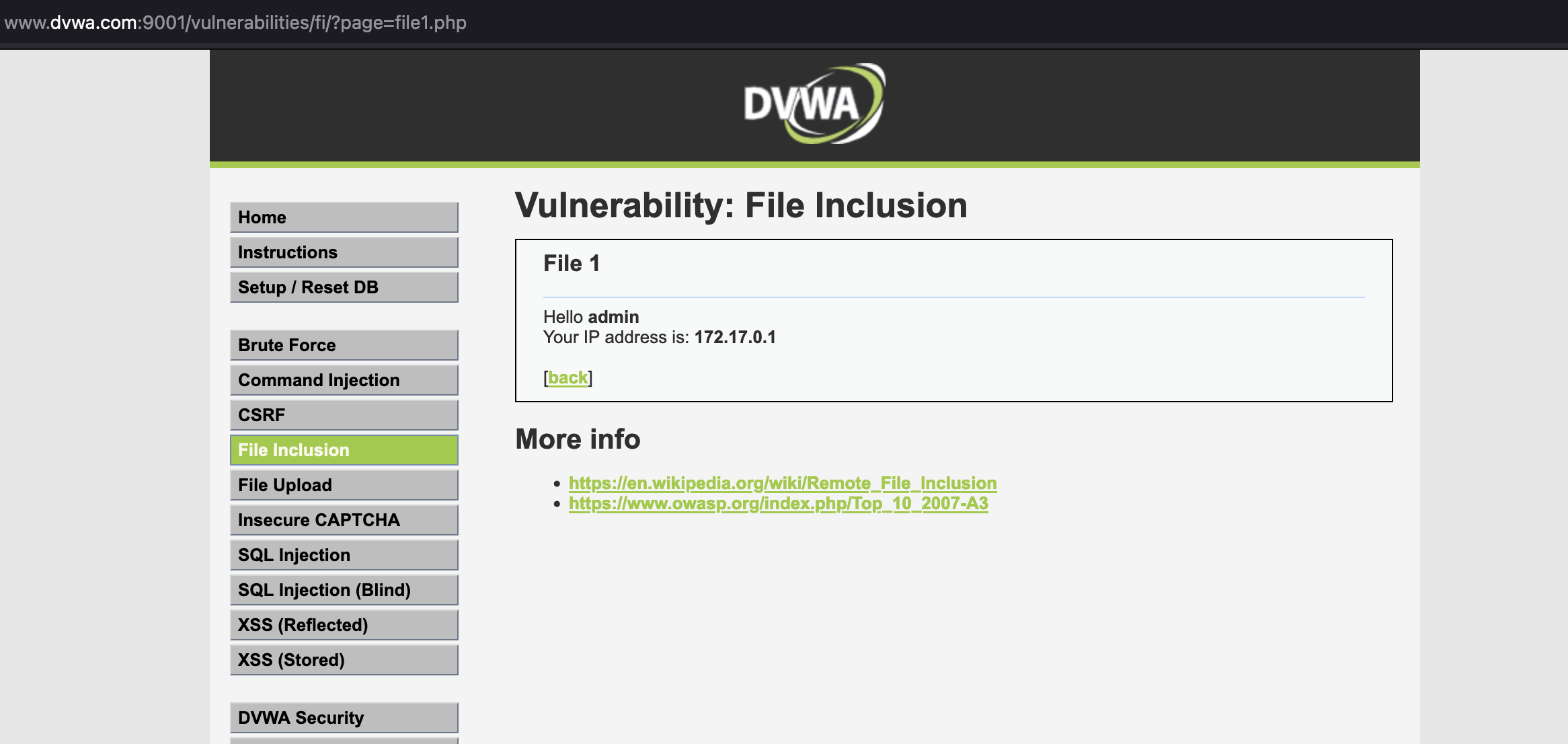Click the back link
Image resolution: width=1568 pixels, height=744 pixels.
click(567, 377)
